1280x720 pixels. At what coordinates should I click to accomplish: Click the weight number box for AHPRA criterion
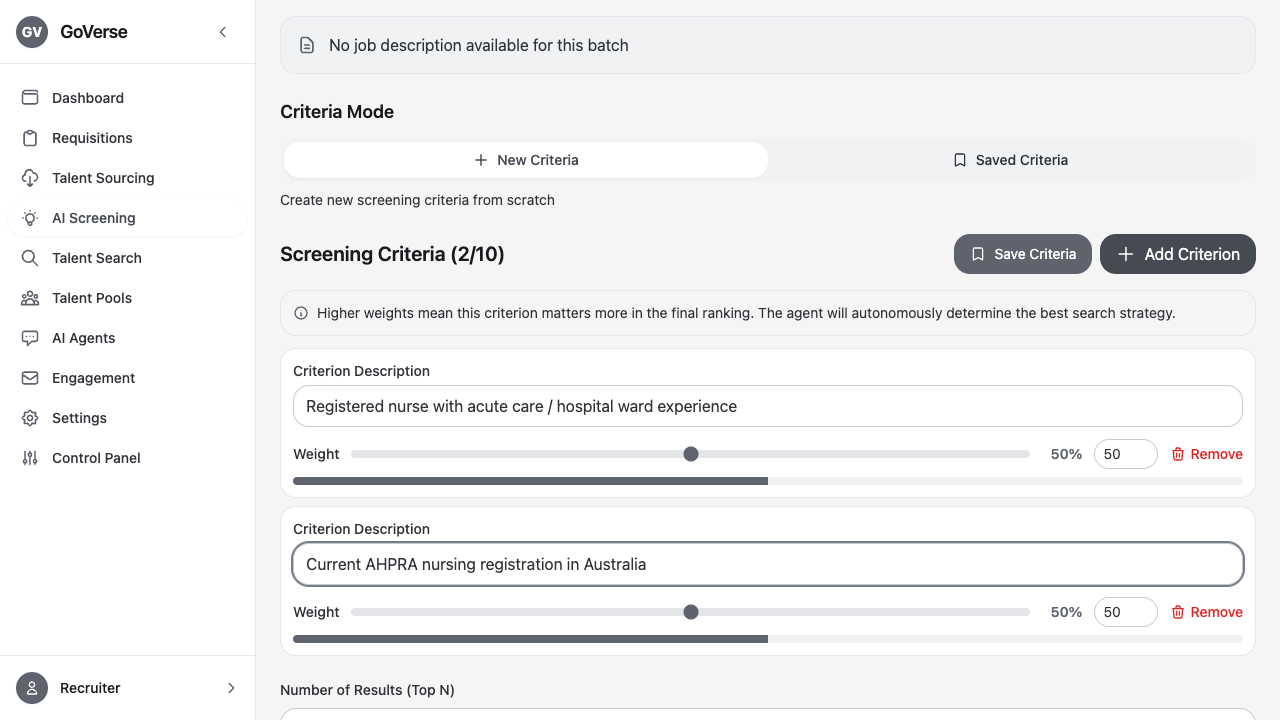coord(1126,612)
